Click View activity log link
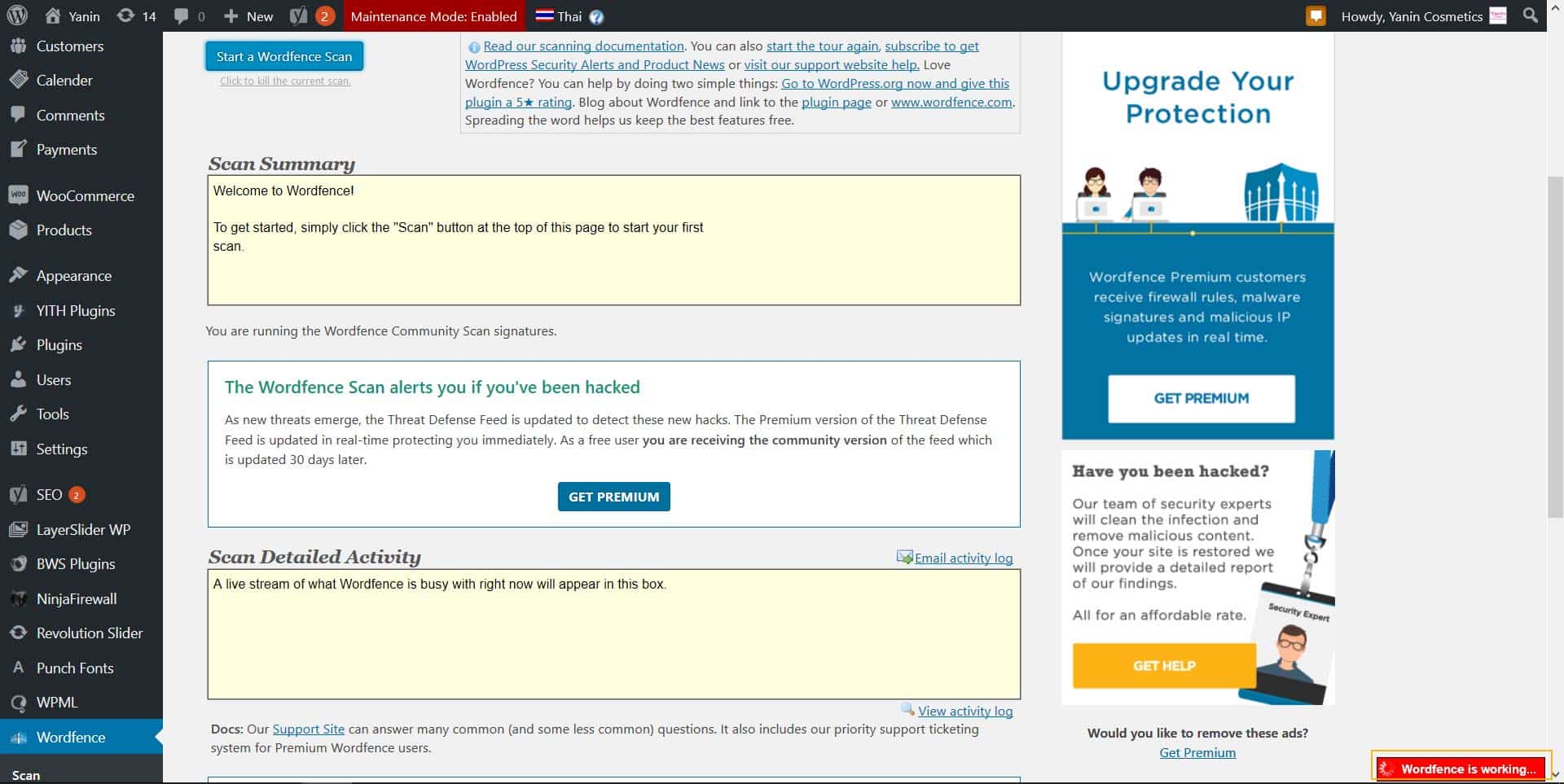 coord(965,712)
